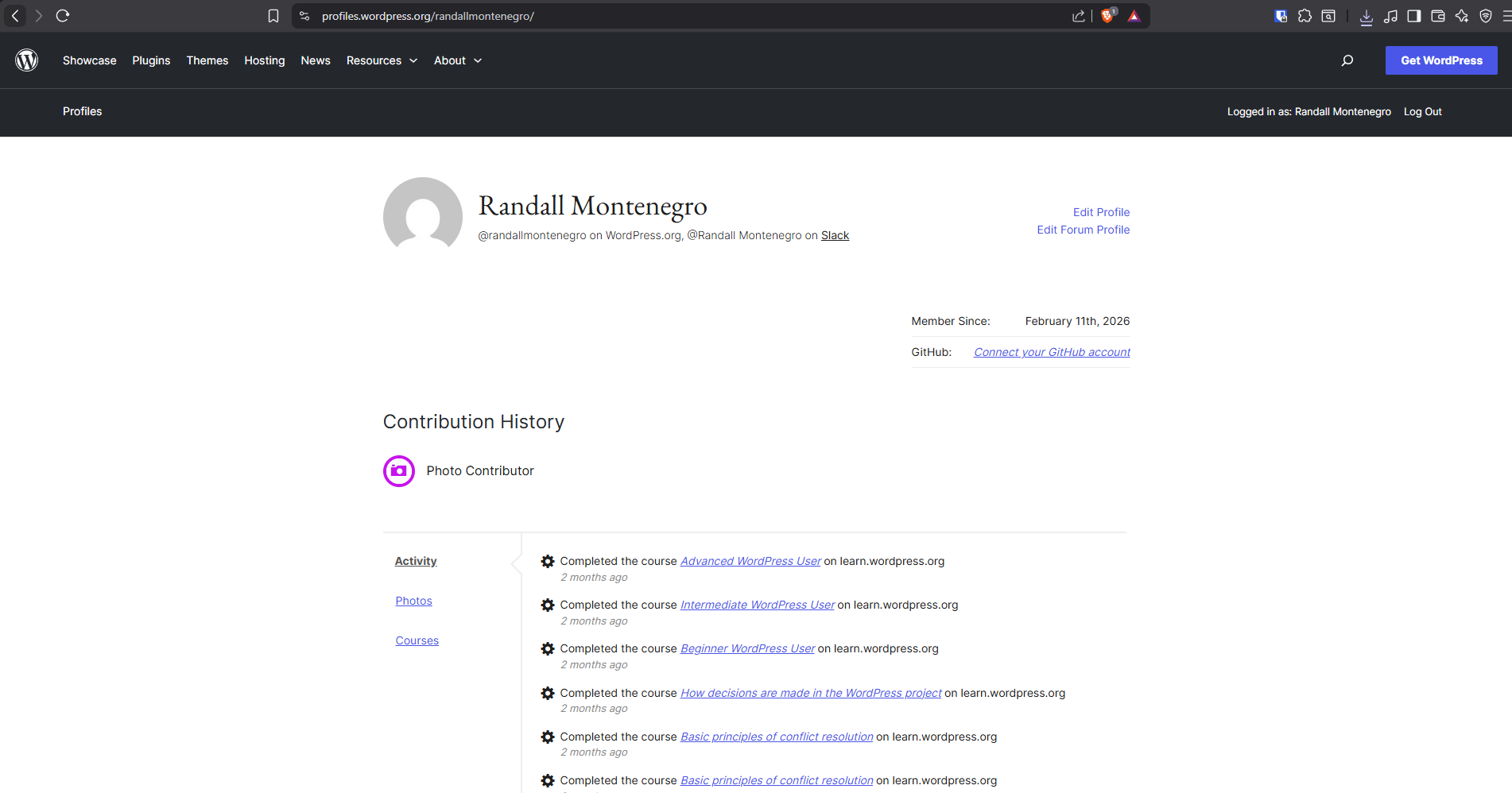Screen dimensions: 1512x793
Task: Click the Get WordPress button
Action: [x=1441, y=60]
